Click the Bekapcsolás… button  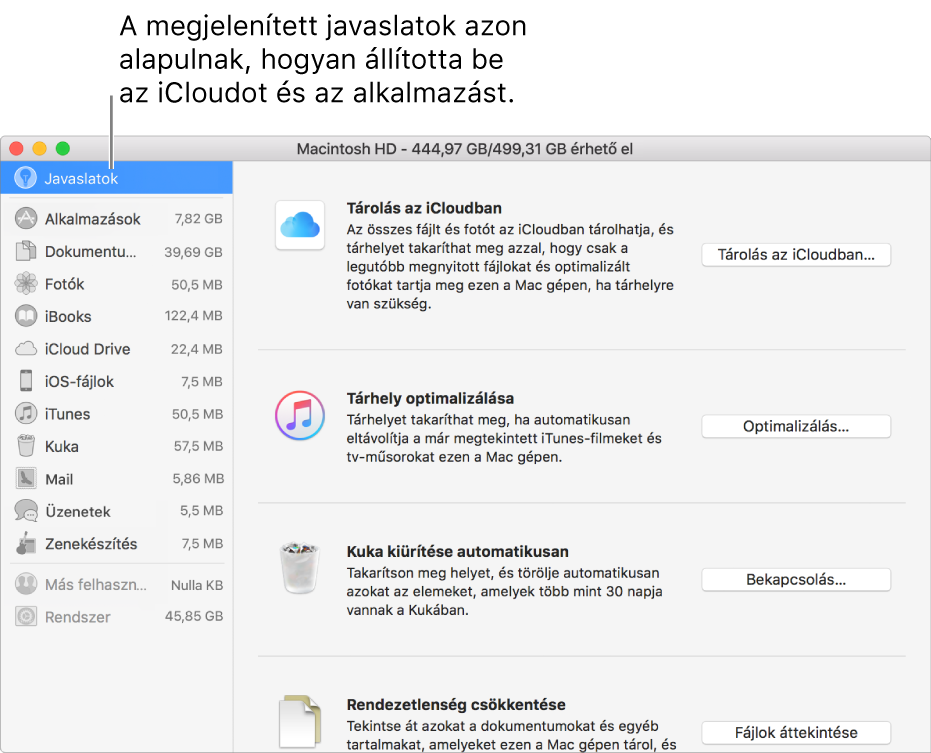click(796, 580)
